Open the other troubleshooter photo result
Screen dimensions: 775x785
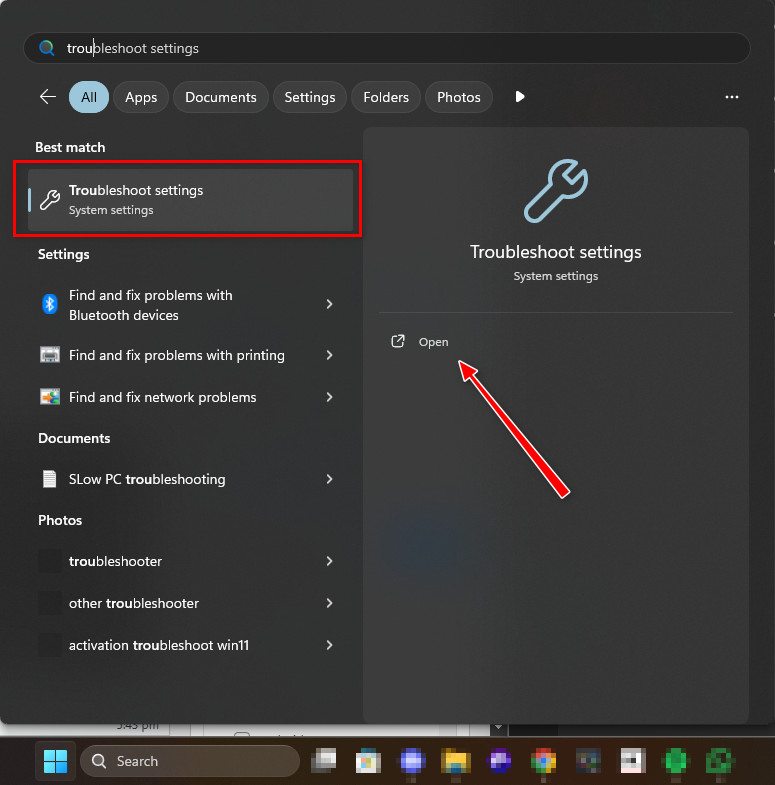click(x=188, y=604)
